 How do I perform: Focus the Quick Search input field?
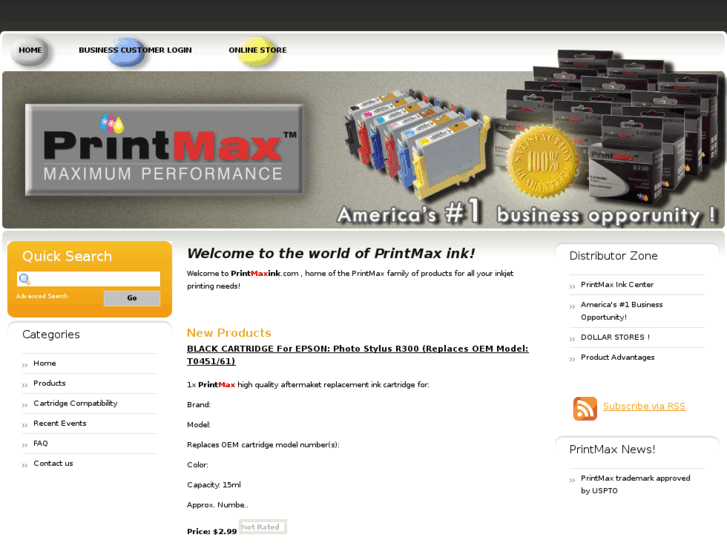[89, 279]
